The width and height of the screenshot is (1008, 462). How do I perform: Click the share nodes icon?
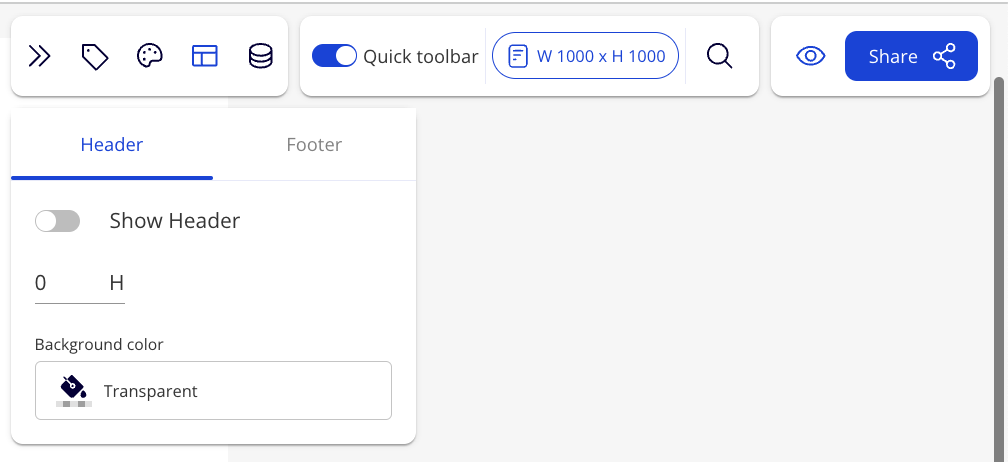tap(944, 56)
